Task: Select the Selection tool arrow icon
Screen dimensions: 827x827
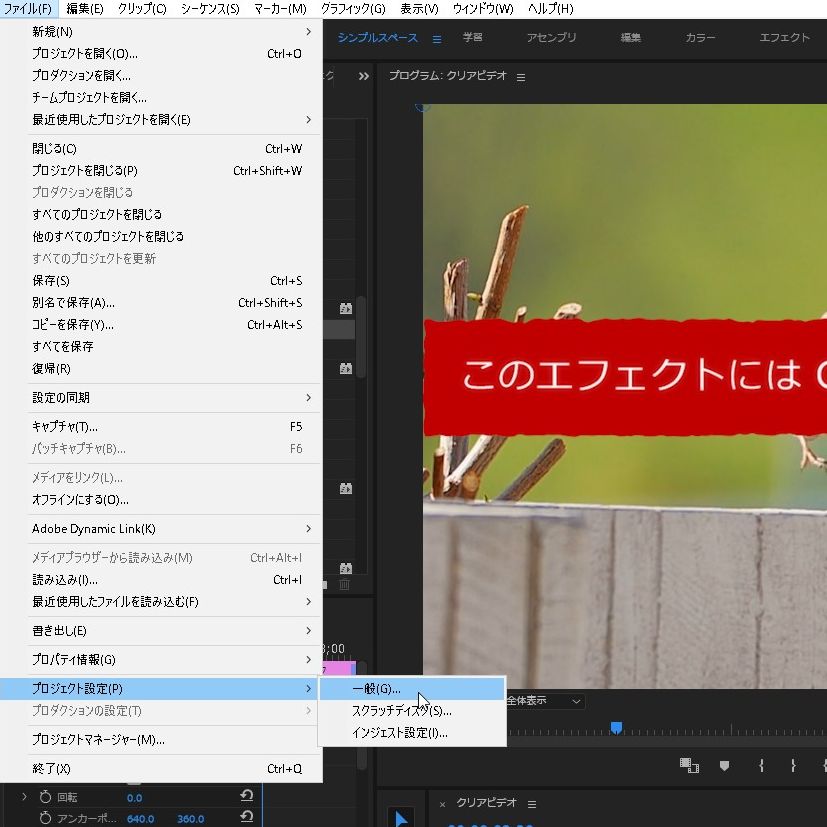Action: click(400, 818)
